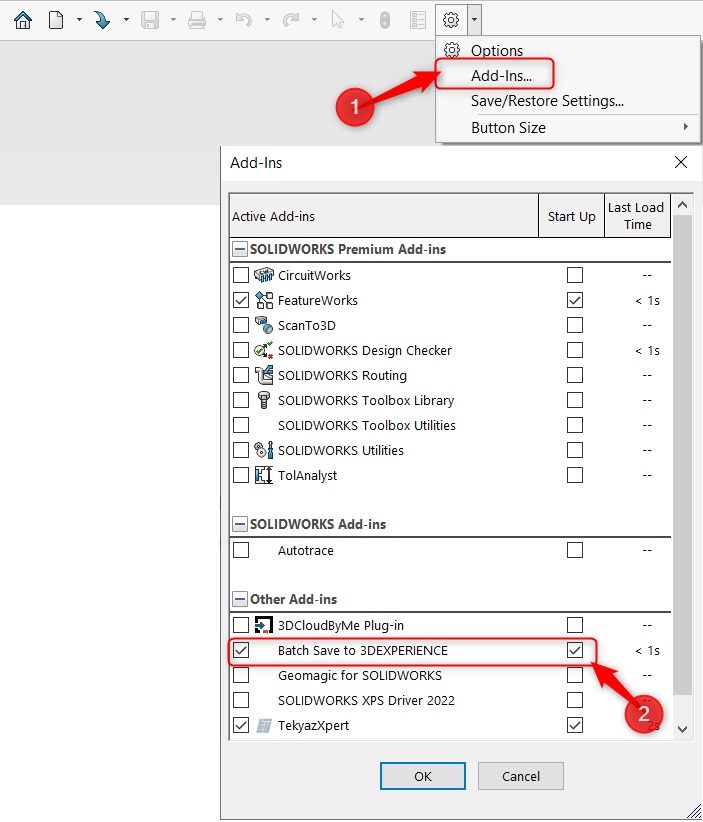
Task: Open dropdown arrow beside Options gear
Action: tap(474, 20)
